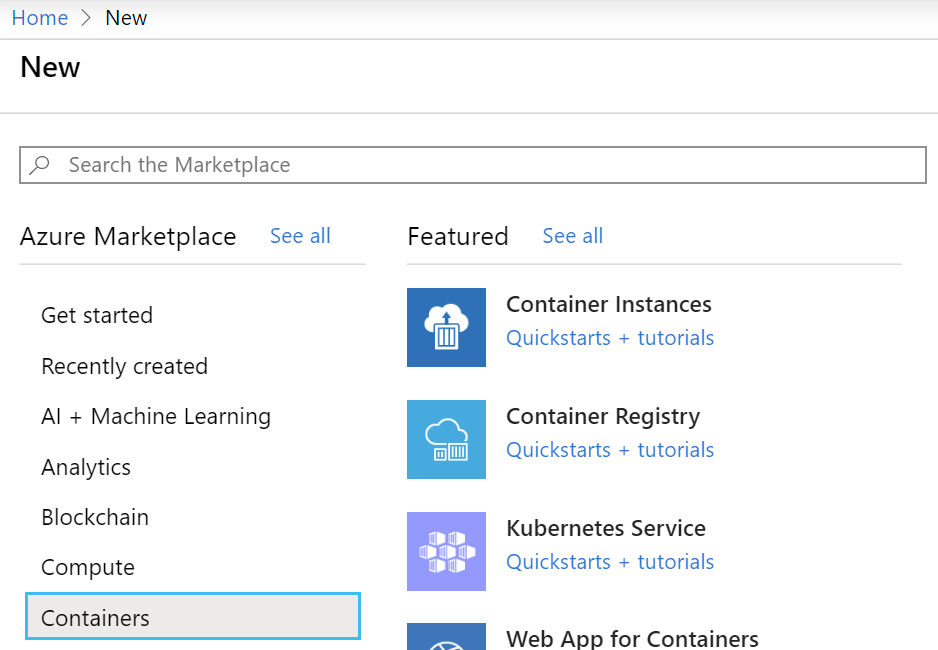Type in the Search the Marketplace field
This screenshot has width=938, height=650.
[490, 165]
